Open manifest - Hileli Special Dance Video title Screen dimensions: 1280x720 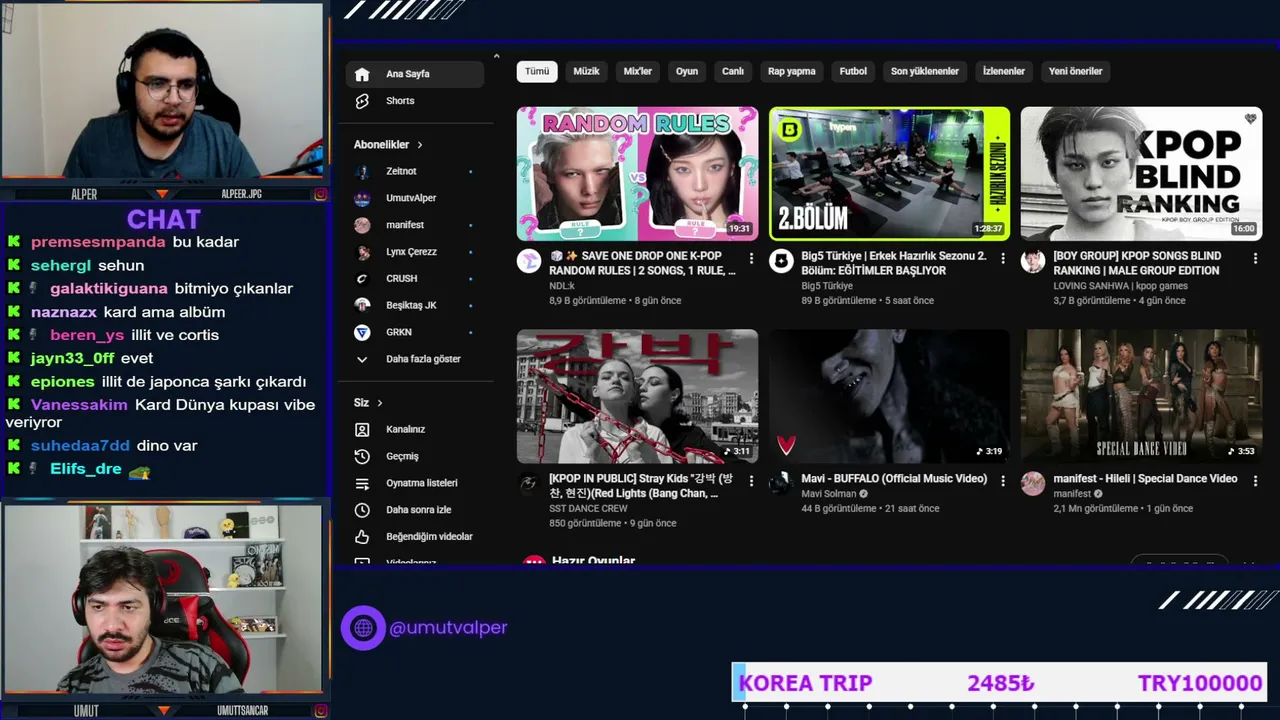(1145, 479)
